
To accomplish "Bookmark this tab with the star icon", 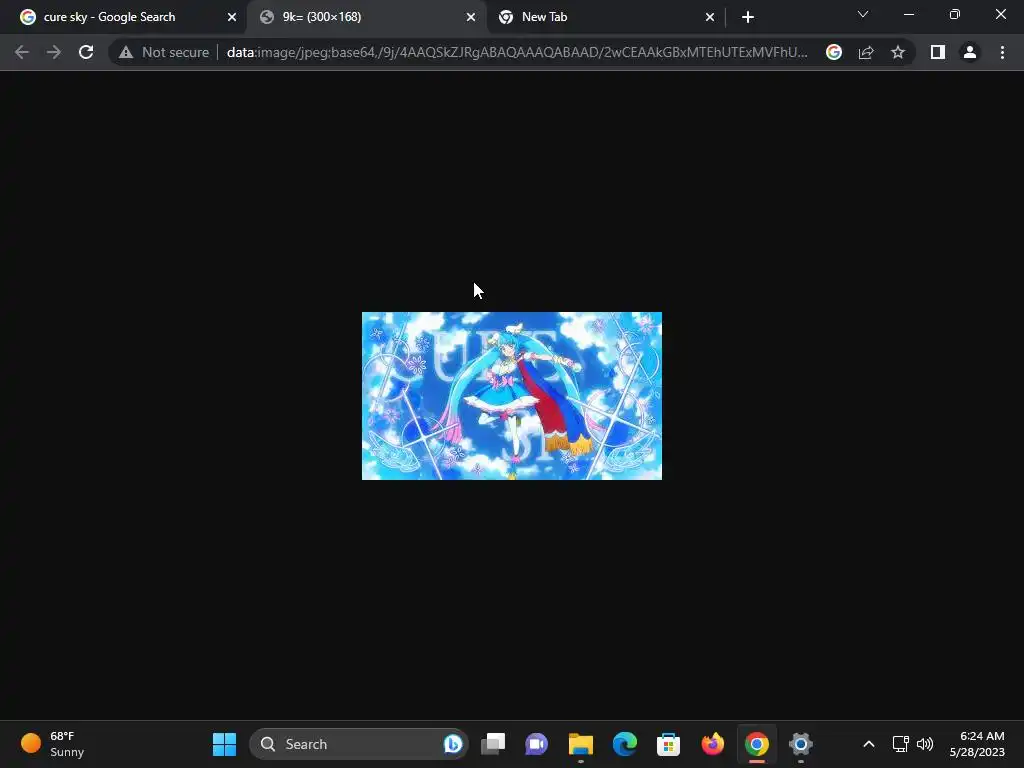I will (898, 52).
